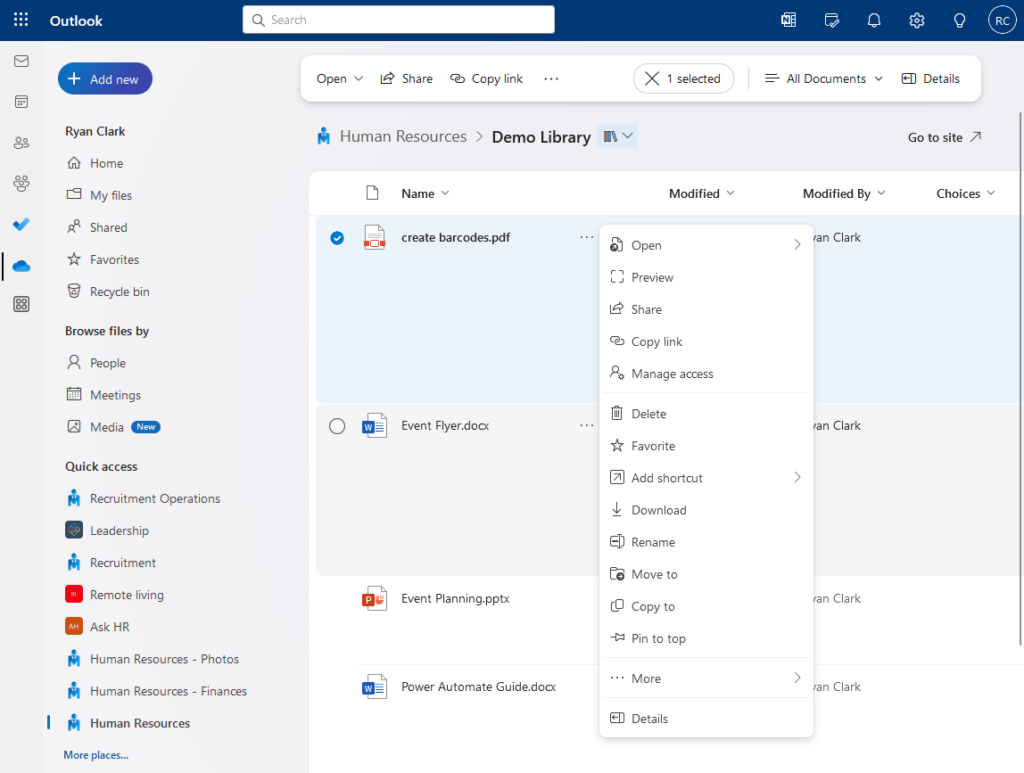Open settings gear in header

pyautogui.click(x=917, y=20)
